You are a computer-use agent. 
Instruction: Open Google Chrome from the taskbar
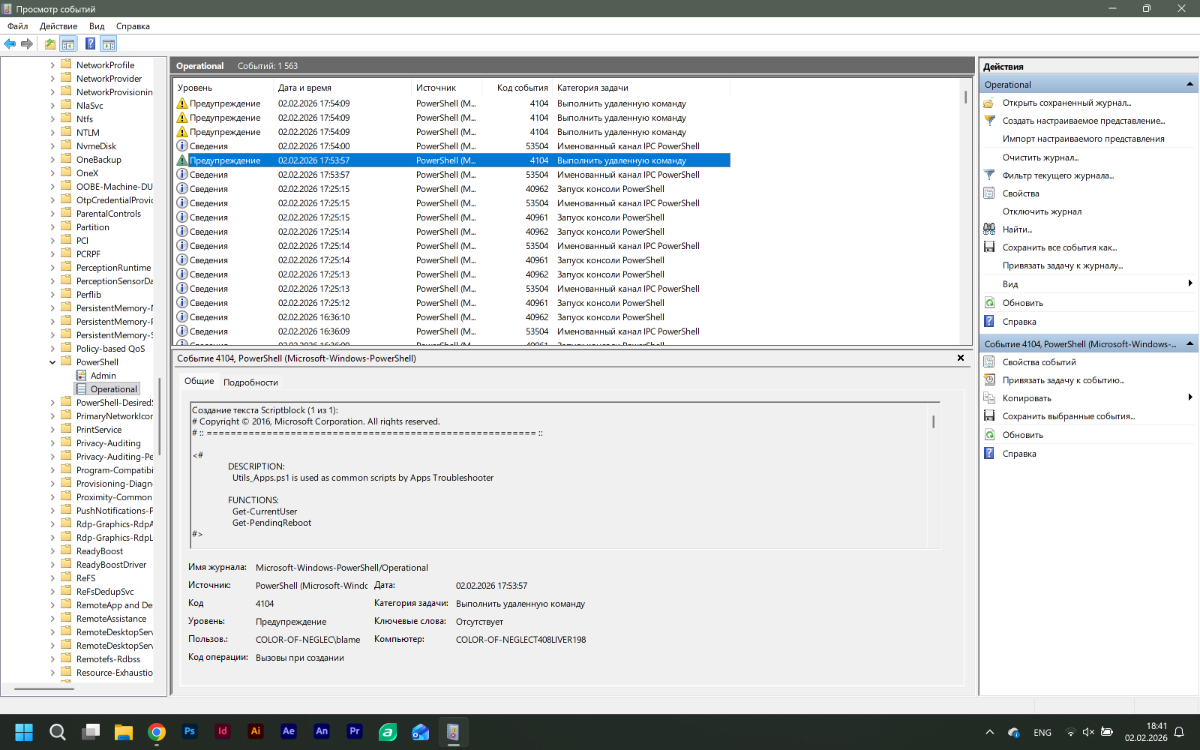click(x=156, y=732)
